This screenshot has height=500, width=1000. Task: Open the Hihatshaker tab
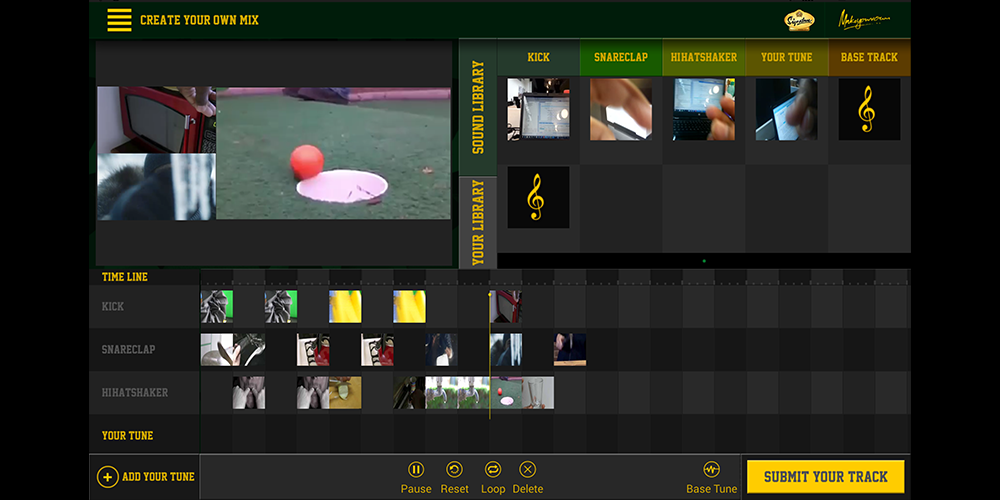[703, 57]
